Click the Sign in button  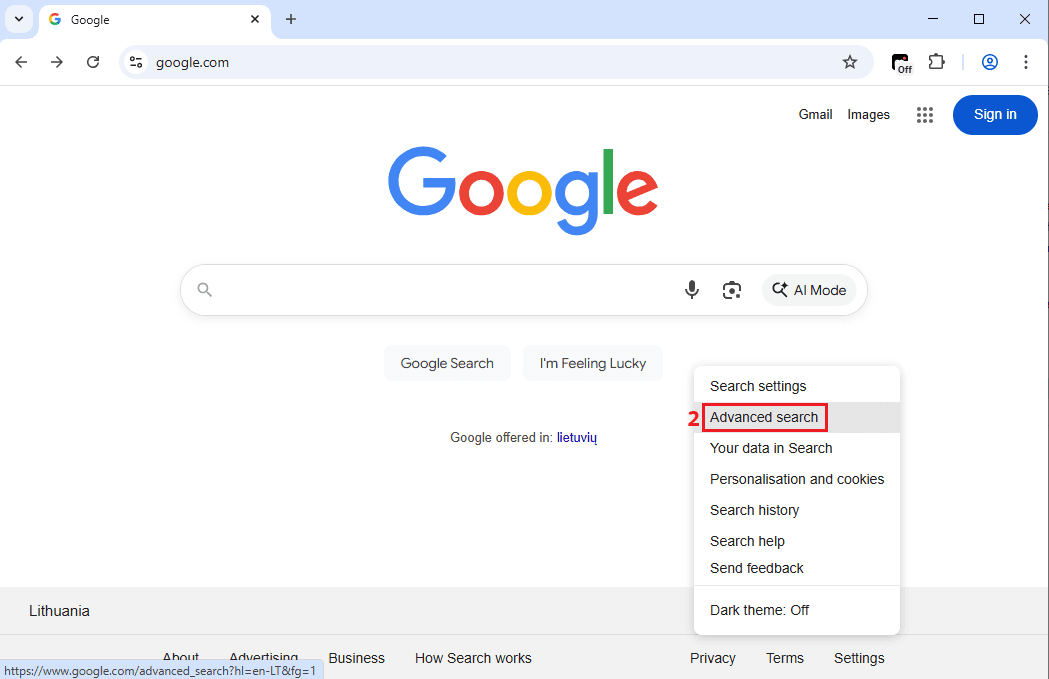[x=994, y=115]
